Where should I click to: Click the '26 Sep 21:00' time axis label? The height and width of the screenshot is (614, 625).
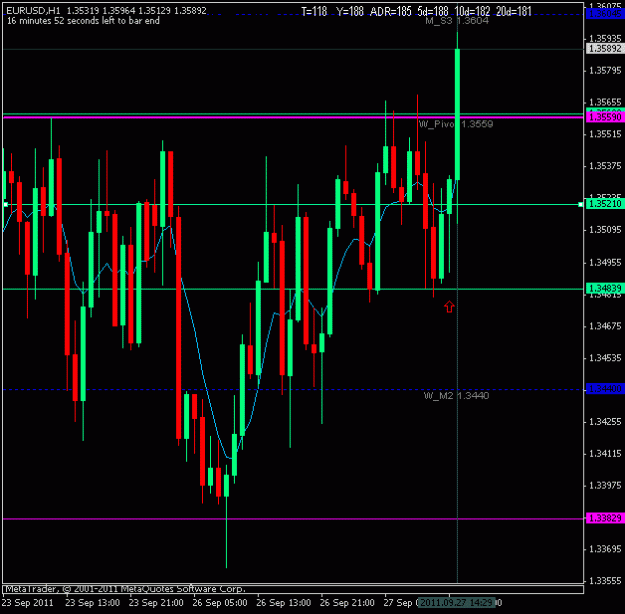347,602
